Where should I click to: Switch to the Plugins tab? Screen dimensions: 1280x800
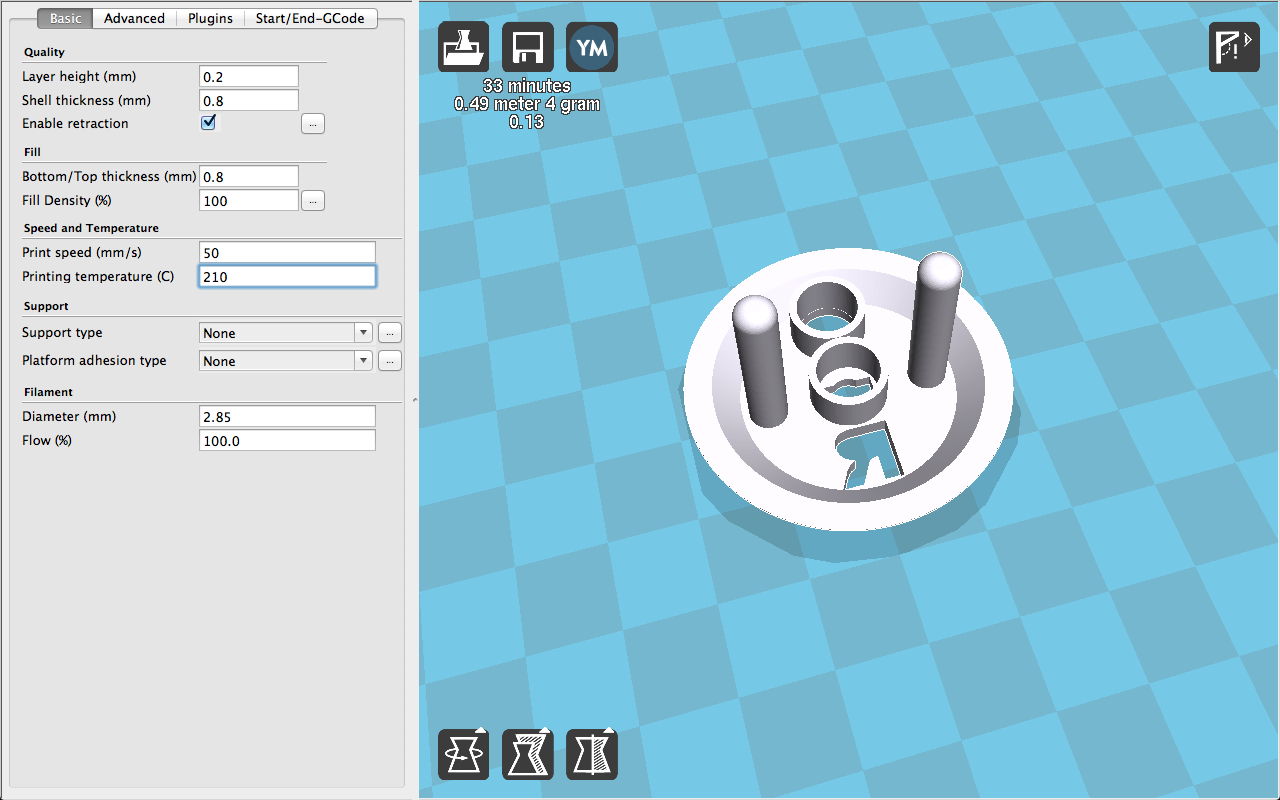(210, 18)
